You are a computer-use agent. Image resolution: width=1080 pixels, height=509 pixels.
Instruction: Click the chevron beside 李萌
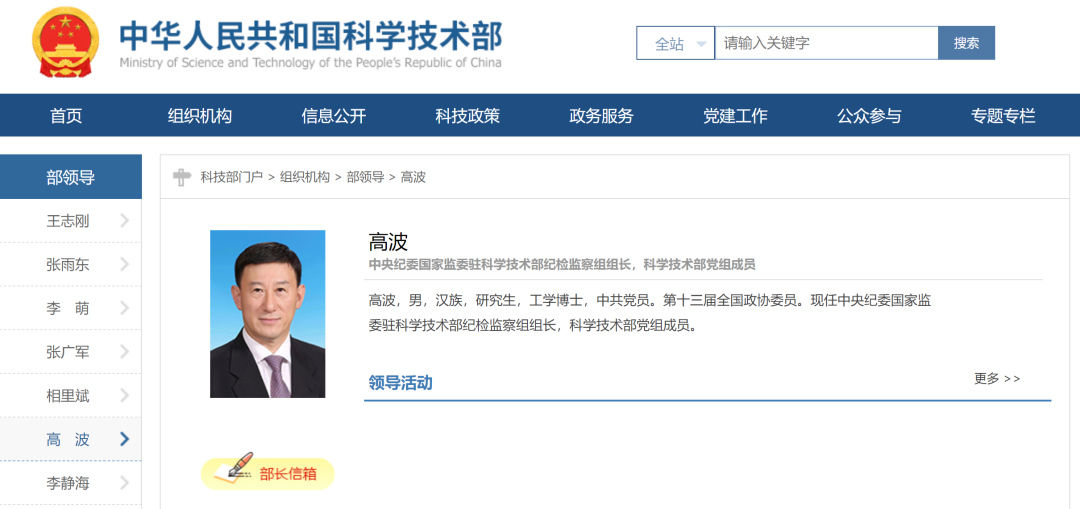(x=125, y=308)
